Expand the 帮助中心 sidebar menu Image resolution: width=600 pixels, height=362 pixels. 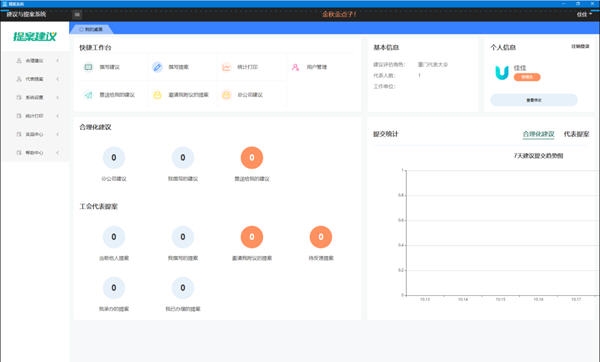[x=35, y=152]
